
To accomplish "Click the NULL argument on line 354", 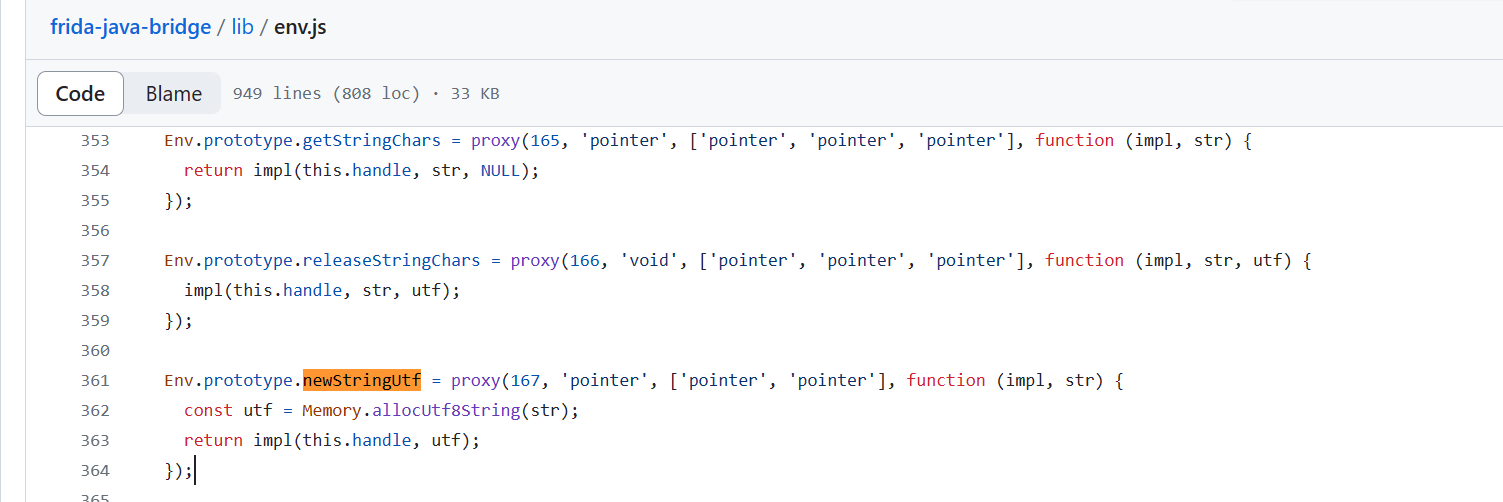I will pos(500,171).
